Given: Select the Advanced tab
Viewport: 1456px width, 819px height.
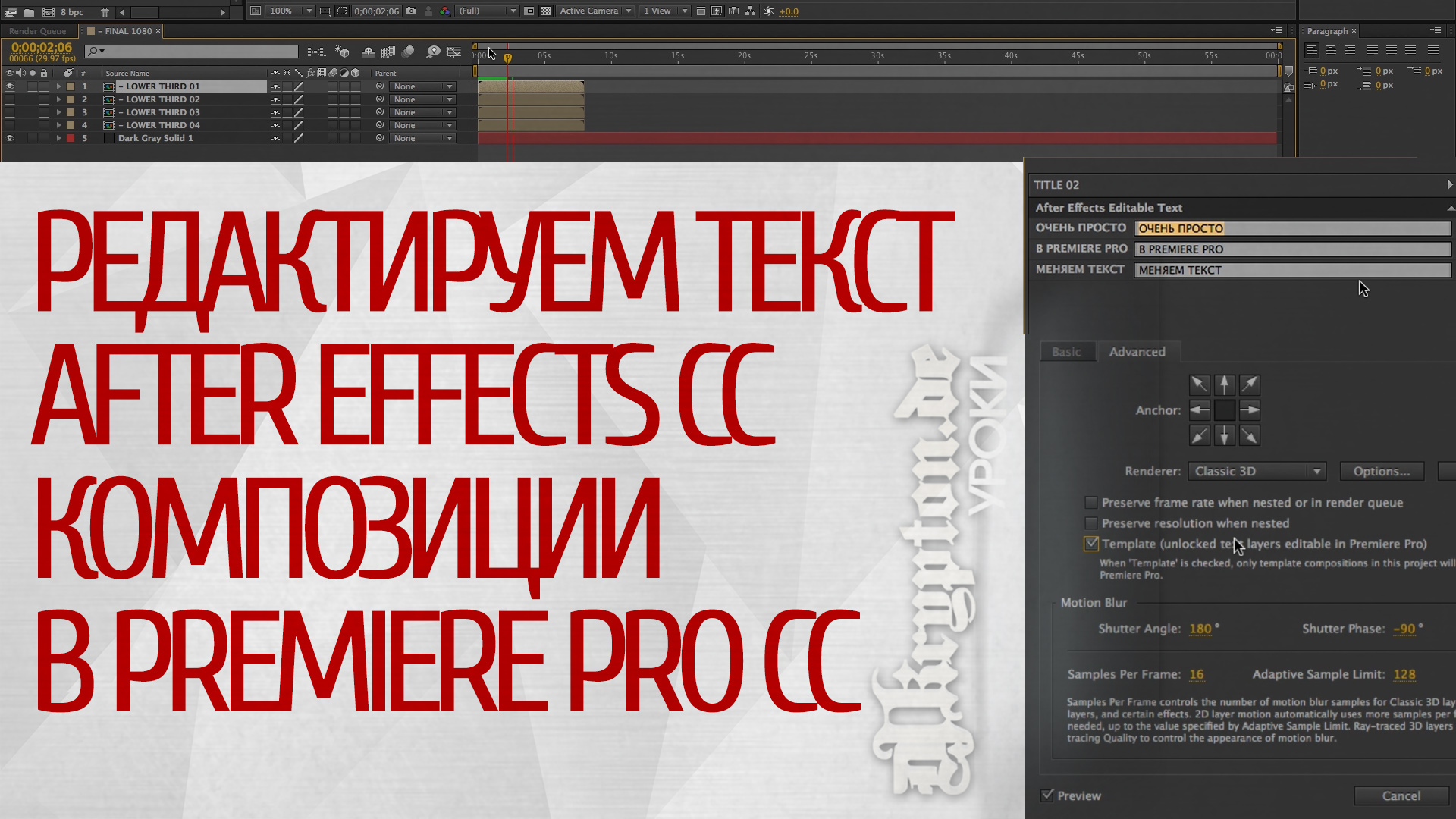Looking at the screenshot, I should point(1137,352).
